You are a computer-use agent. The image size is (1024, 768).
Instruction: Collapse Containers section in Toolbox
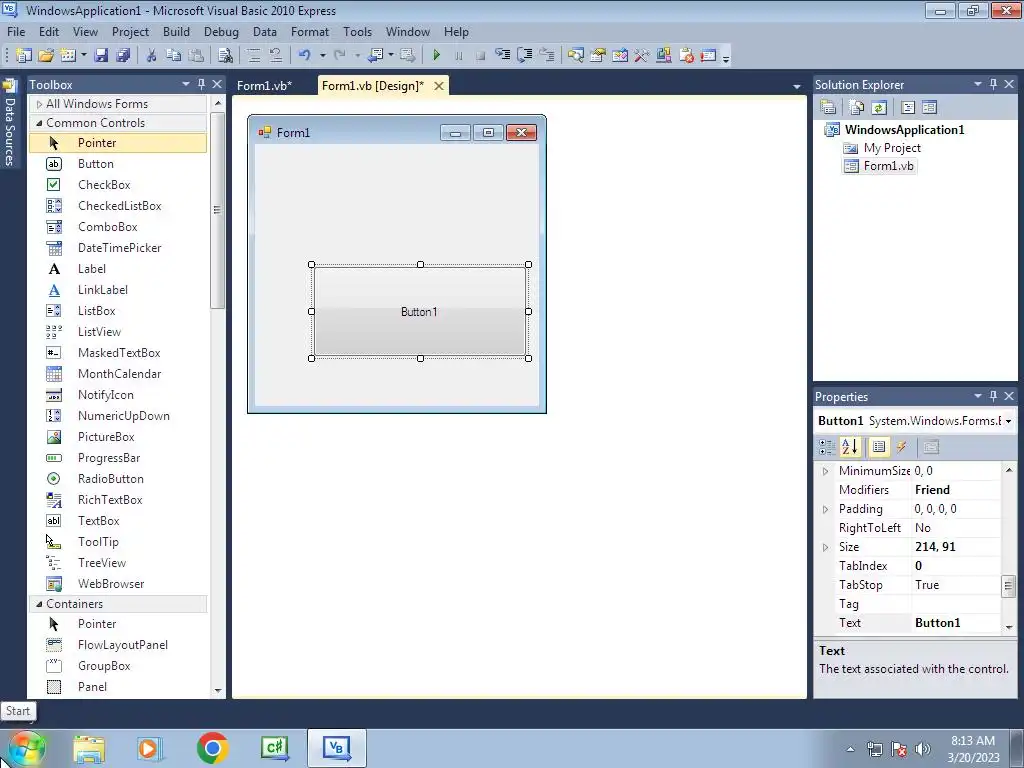point(39,604)
